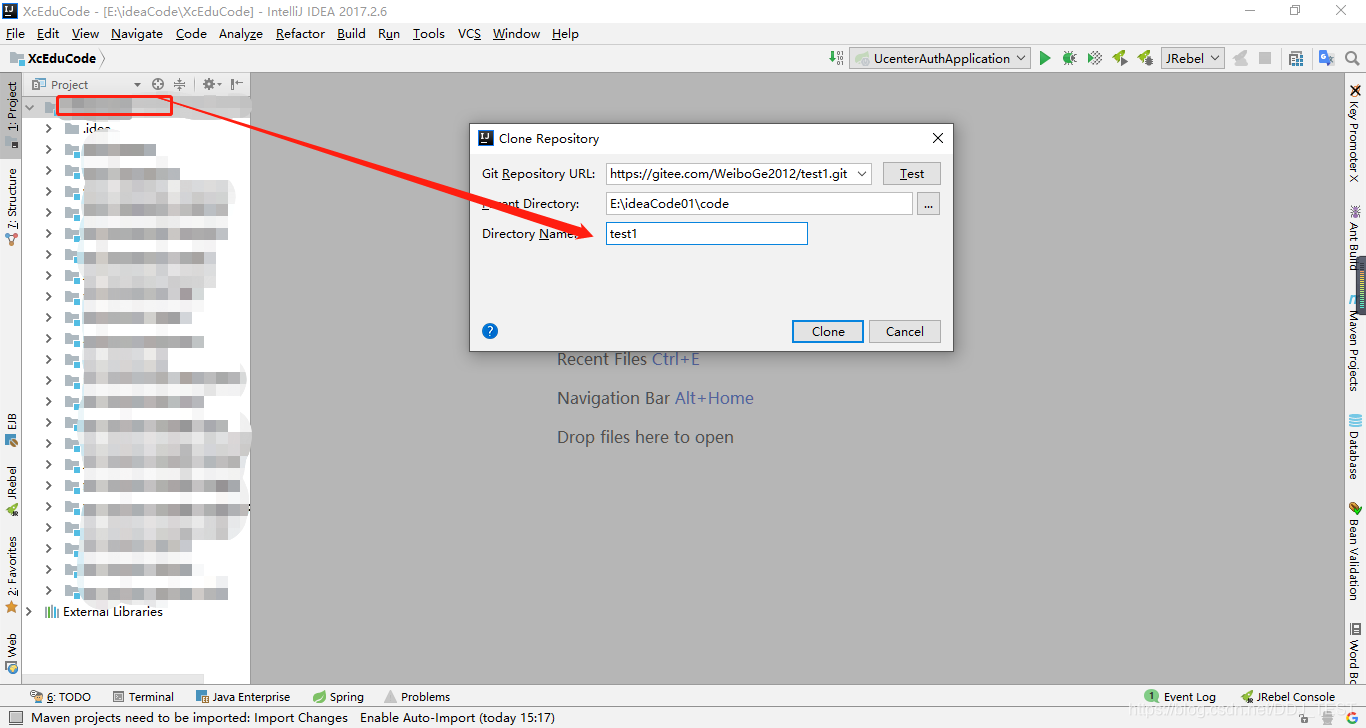
Task: Open the Run menu
Action: 389,33
